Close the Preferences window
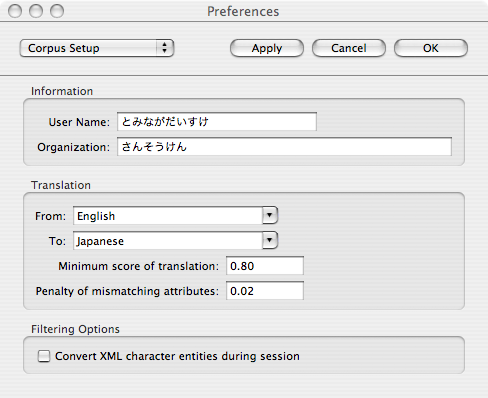This screenshot has height=398, width=488. pos(15,11)
